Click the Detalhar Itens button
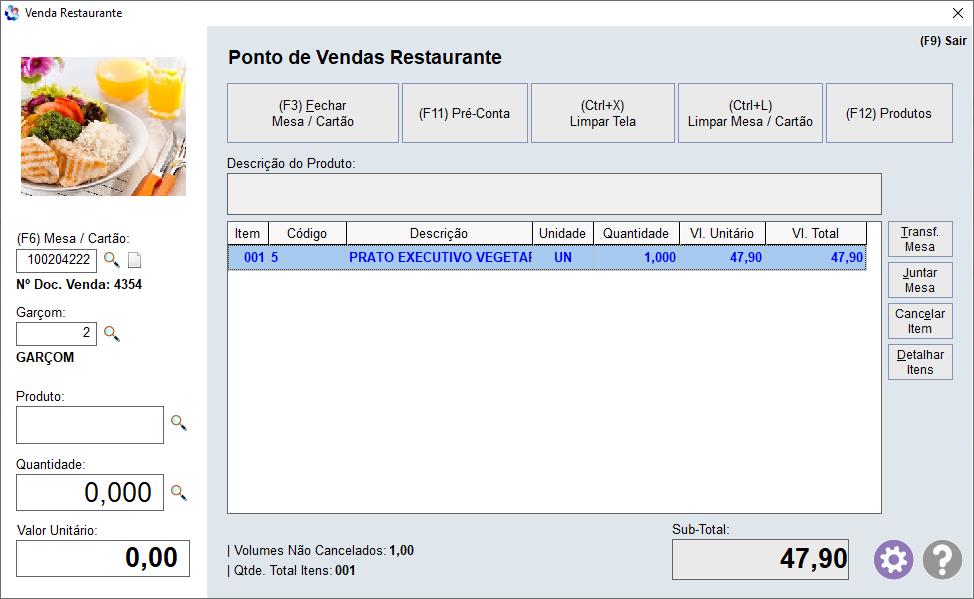Screen dimensions: 974x599 919,362
